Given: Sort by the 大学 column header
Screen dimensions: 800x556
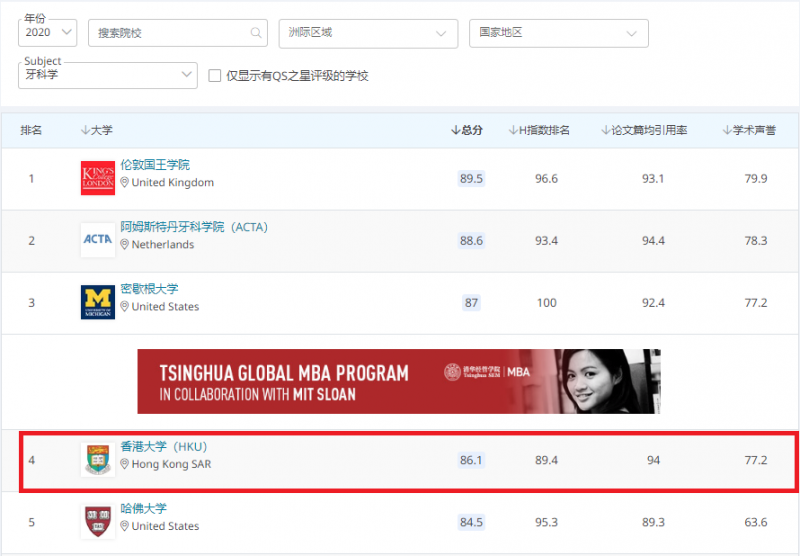Looking at the screenshot, I should pyautogui.click(x=97, y=130).
